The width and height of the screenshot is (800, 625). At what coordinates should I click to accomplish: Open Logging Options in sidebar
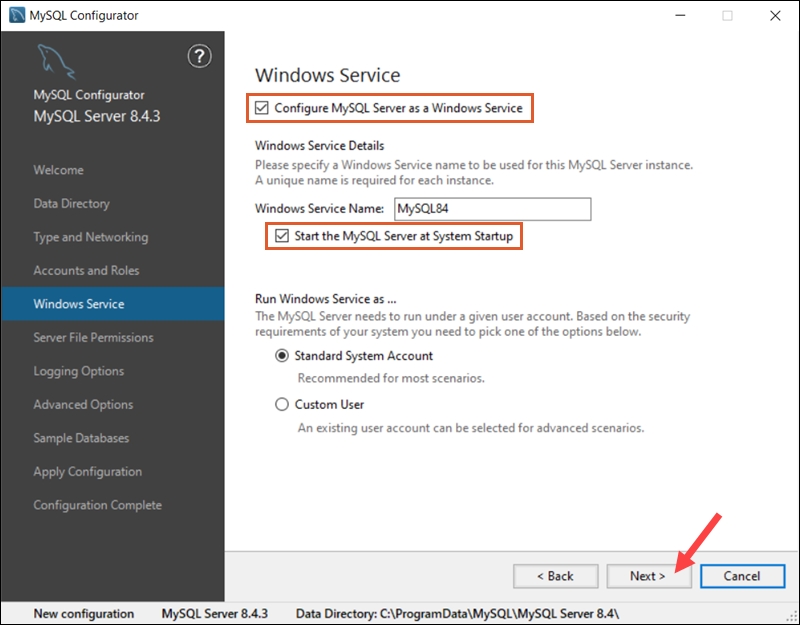click(80, 371)
